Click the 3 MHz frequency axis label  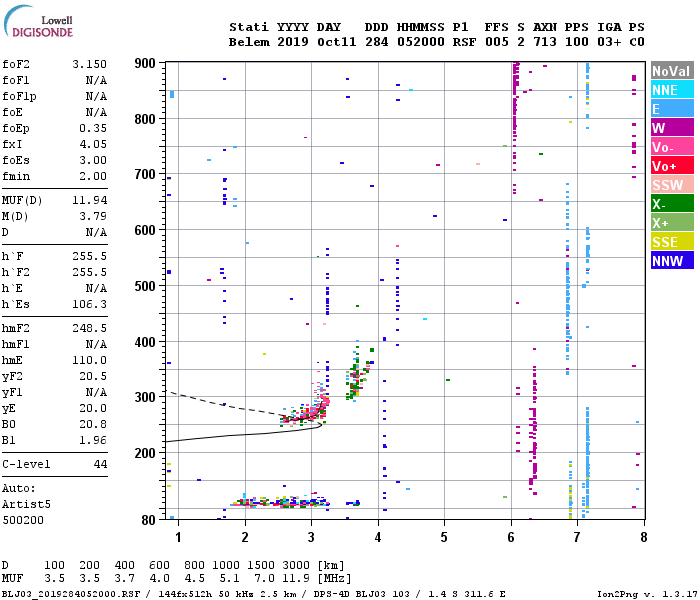pyautogui.click(x=311, y=537)
